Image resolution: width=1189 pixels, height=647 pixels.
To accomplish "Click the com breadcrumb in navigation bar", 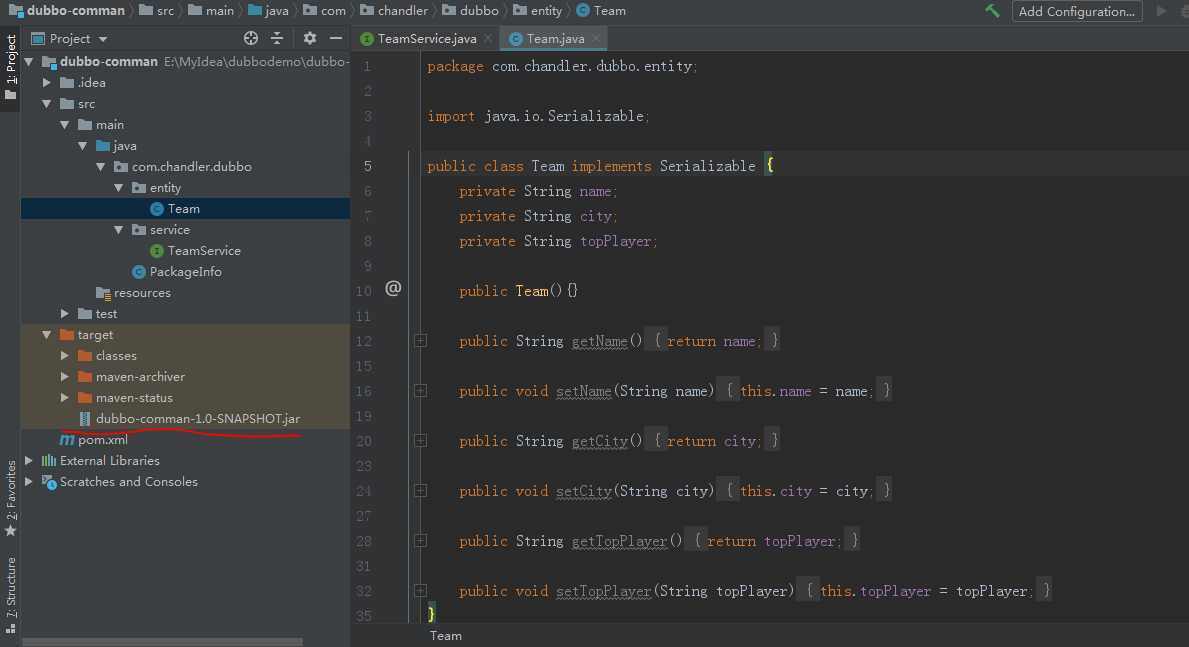I will click(324, 11).
